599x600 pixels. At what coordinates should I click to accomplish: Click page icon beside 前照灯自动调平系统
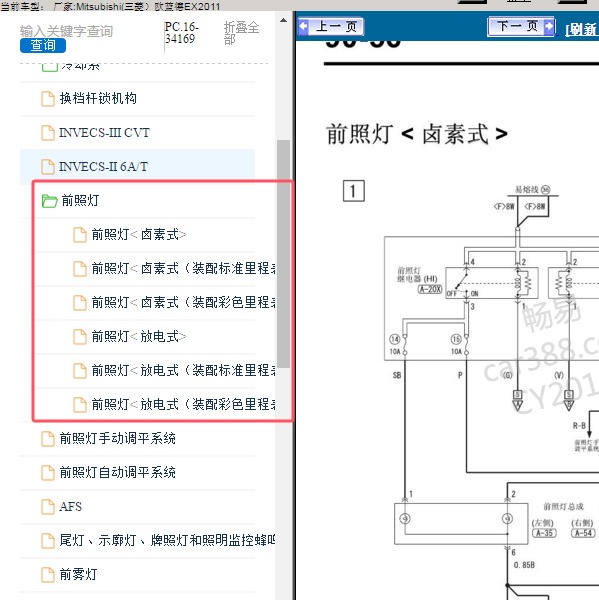tap(48, 473)
